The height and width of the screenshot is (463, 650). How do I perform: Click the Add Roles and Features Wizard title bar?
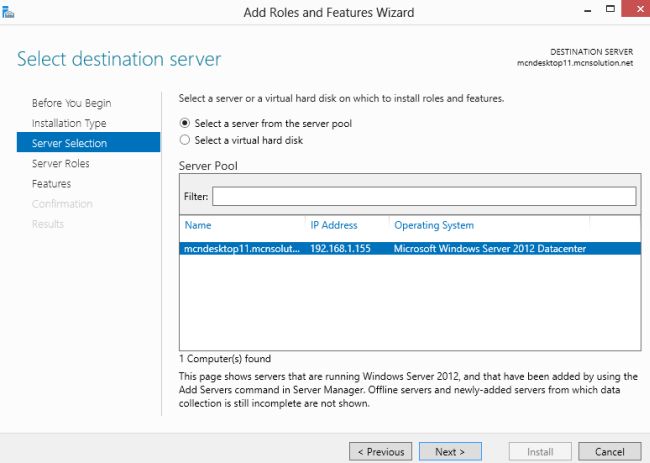pyautogui.click(x=328, y=12)
